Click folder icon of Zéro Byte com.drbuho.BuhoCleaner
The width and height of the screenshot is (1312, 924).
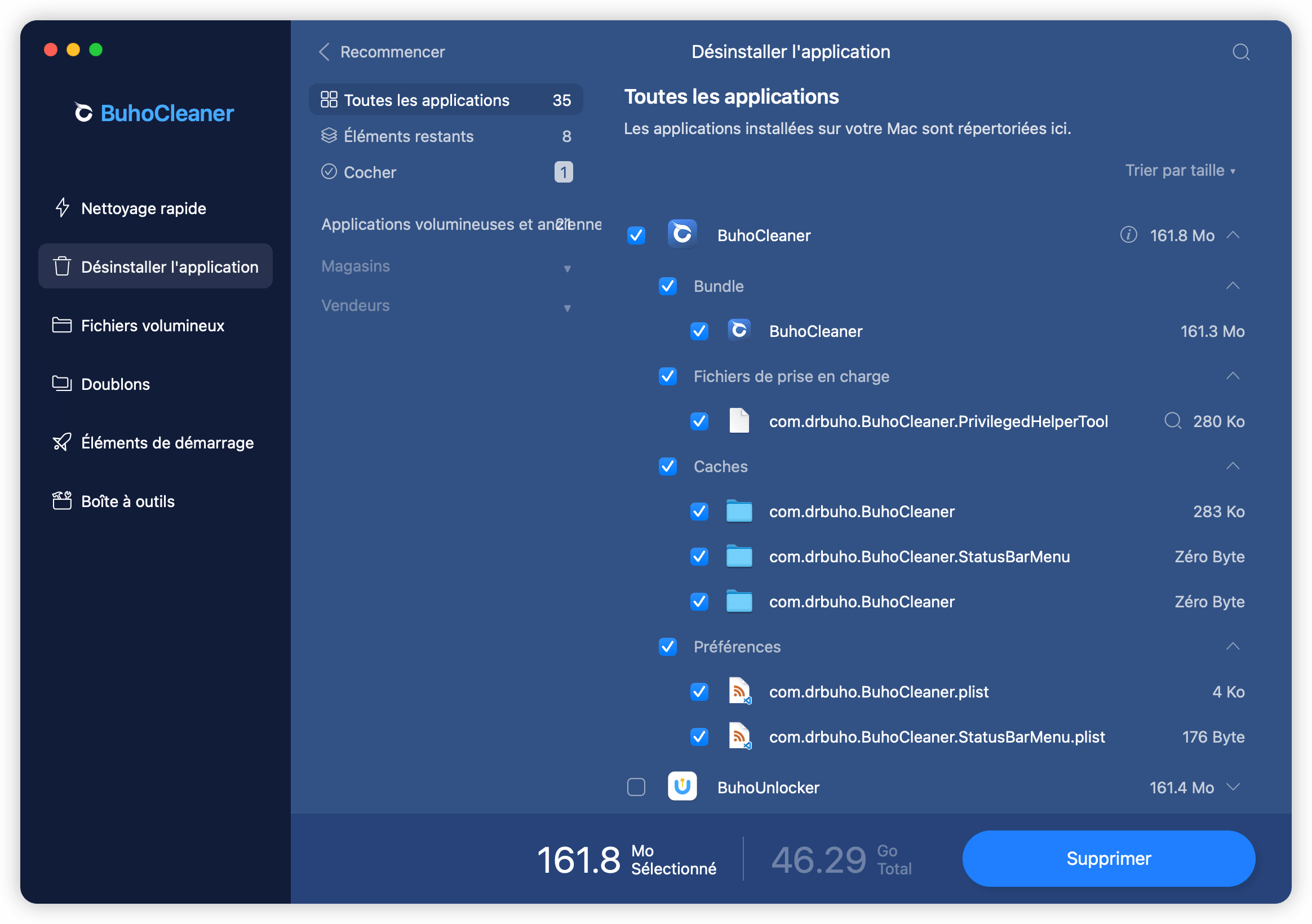(x=739, y=601)
